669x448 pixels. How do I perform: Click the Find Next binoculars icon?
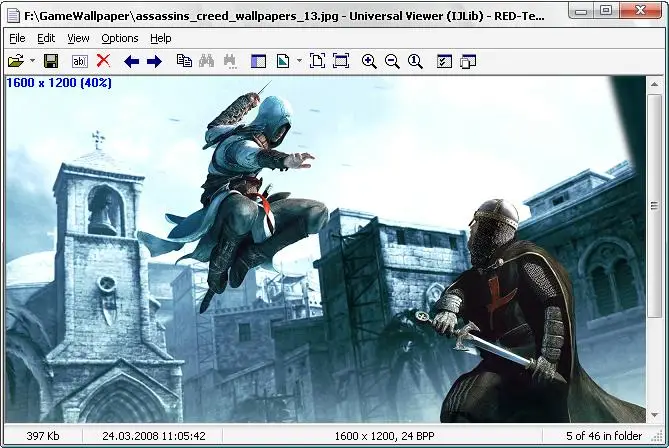(230, 61)
